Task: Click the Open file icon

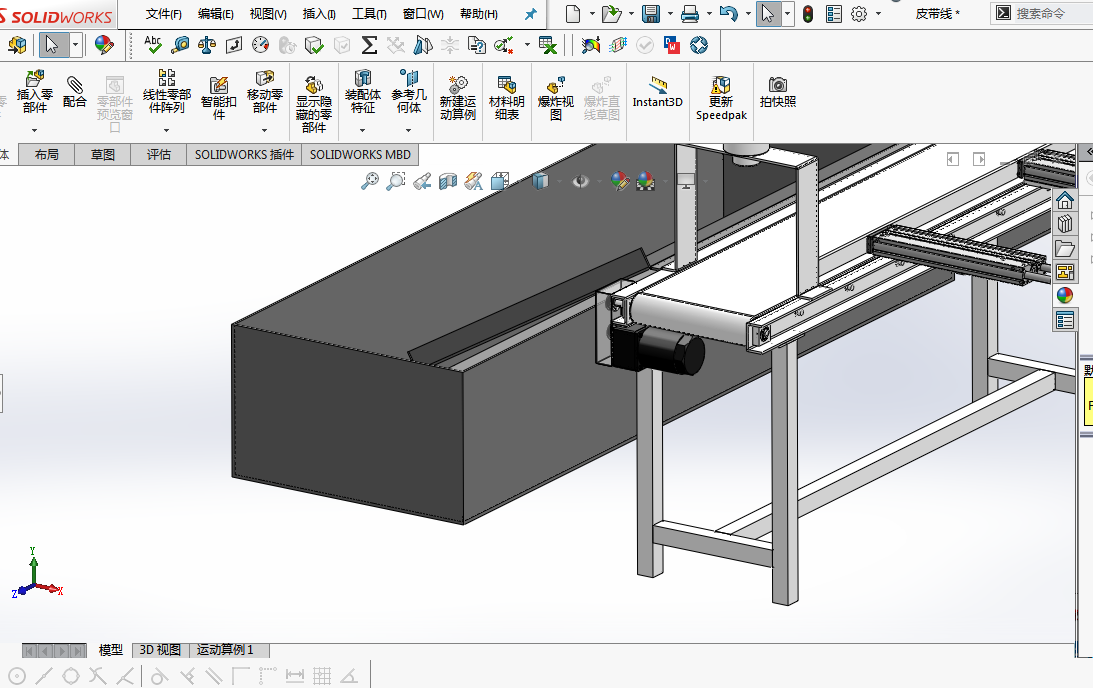Action: pos(611,14)
